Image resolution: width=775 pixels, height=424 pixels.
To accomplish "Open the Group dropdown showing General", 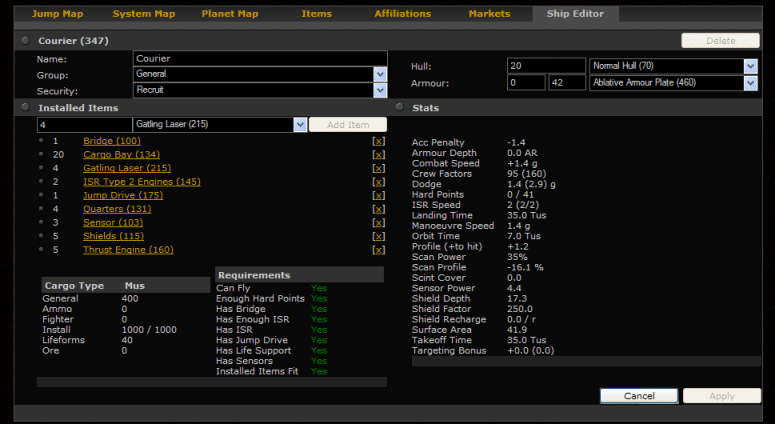I will click(380, 74).
